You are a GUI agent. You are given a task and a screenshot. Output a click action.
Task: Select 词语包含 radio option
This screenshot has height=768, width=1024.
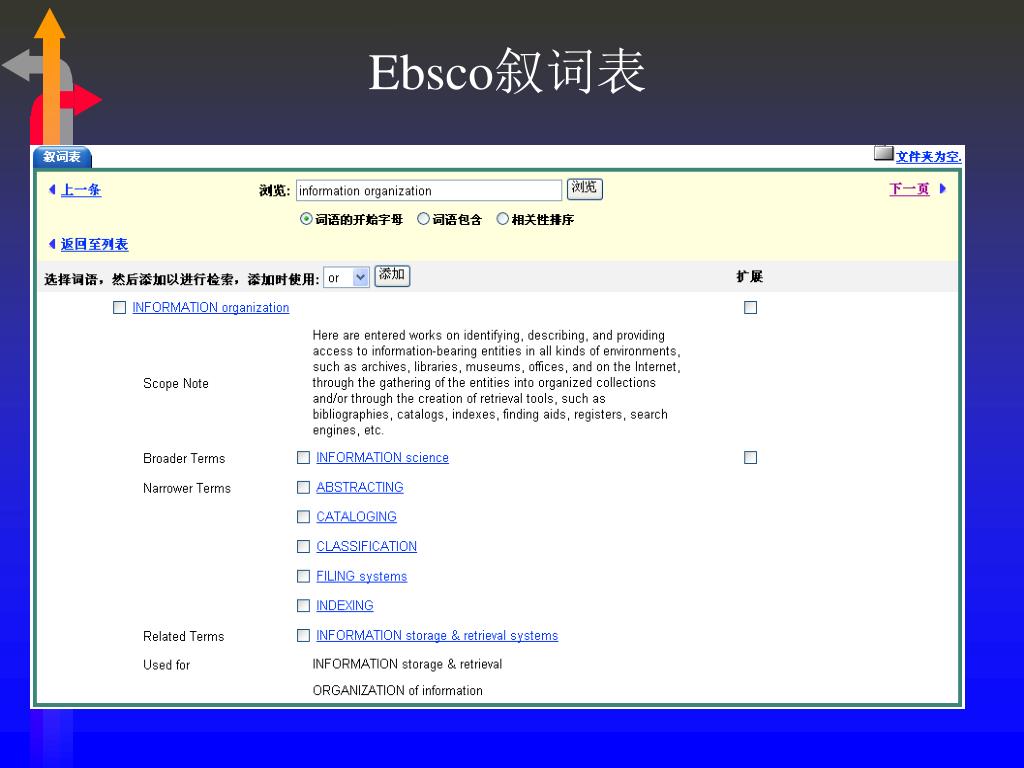pos(423,219)
